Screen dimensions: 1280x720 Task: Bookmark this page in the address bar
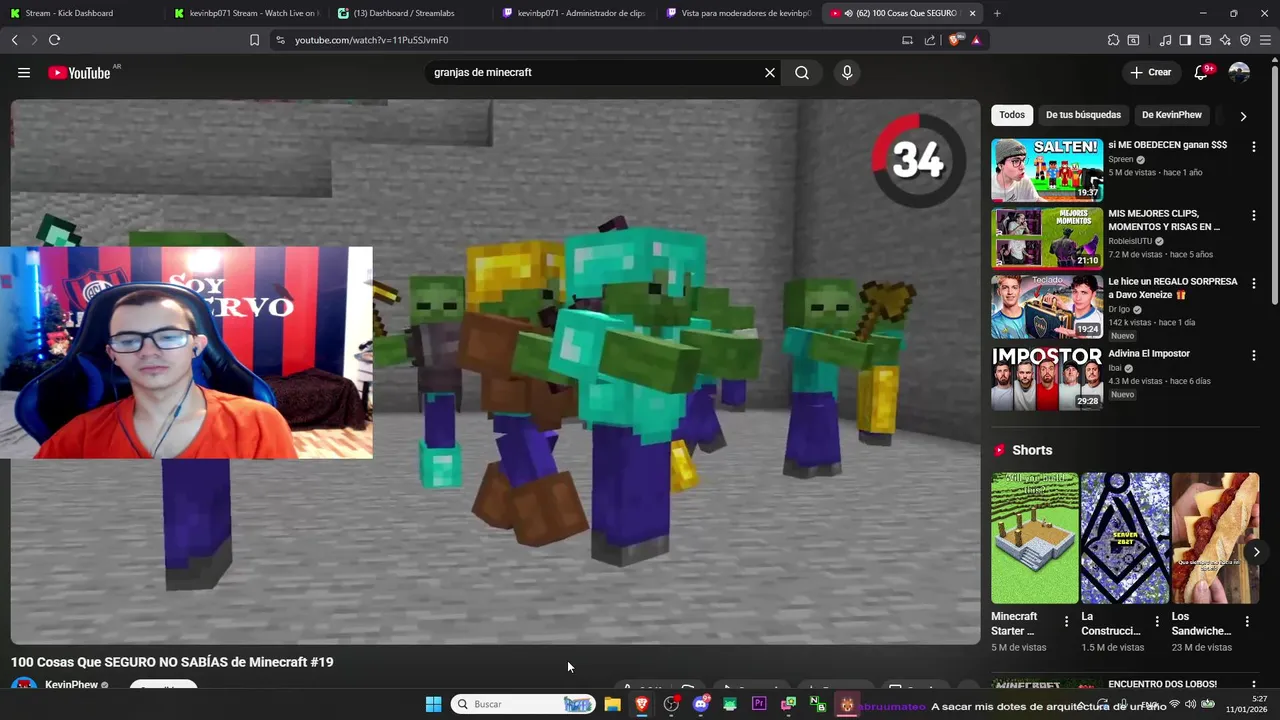(254, 40)
